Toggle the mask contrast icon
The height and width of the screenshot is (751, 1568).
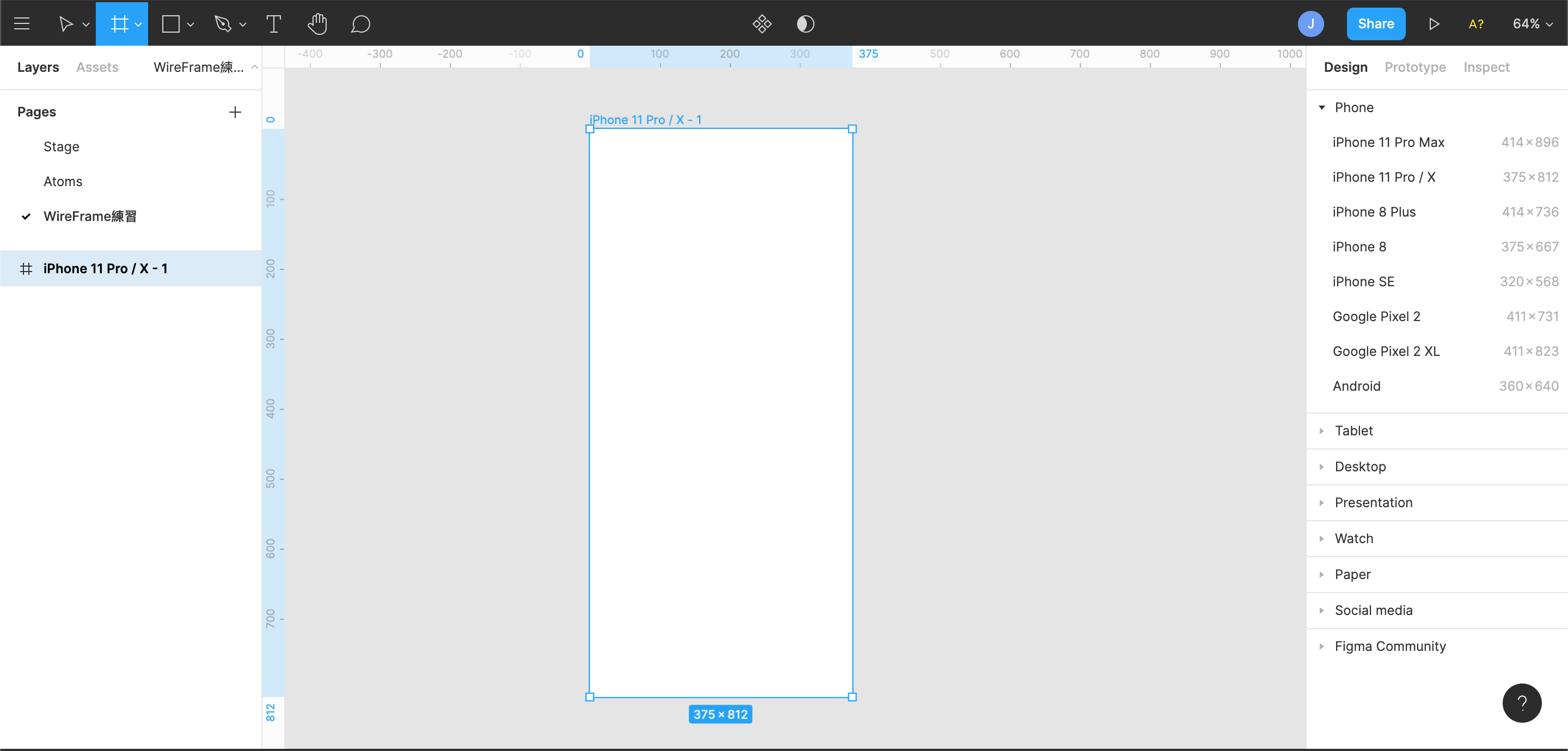coord(805,24)
